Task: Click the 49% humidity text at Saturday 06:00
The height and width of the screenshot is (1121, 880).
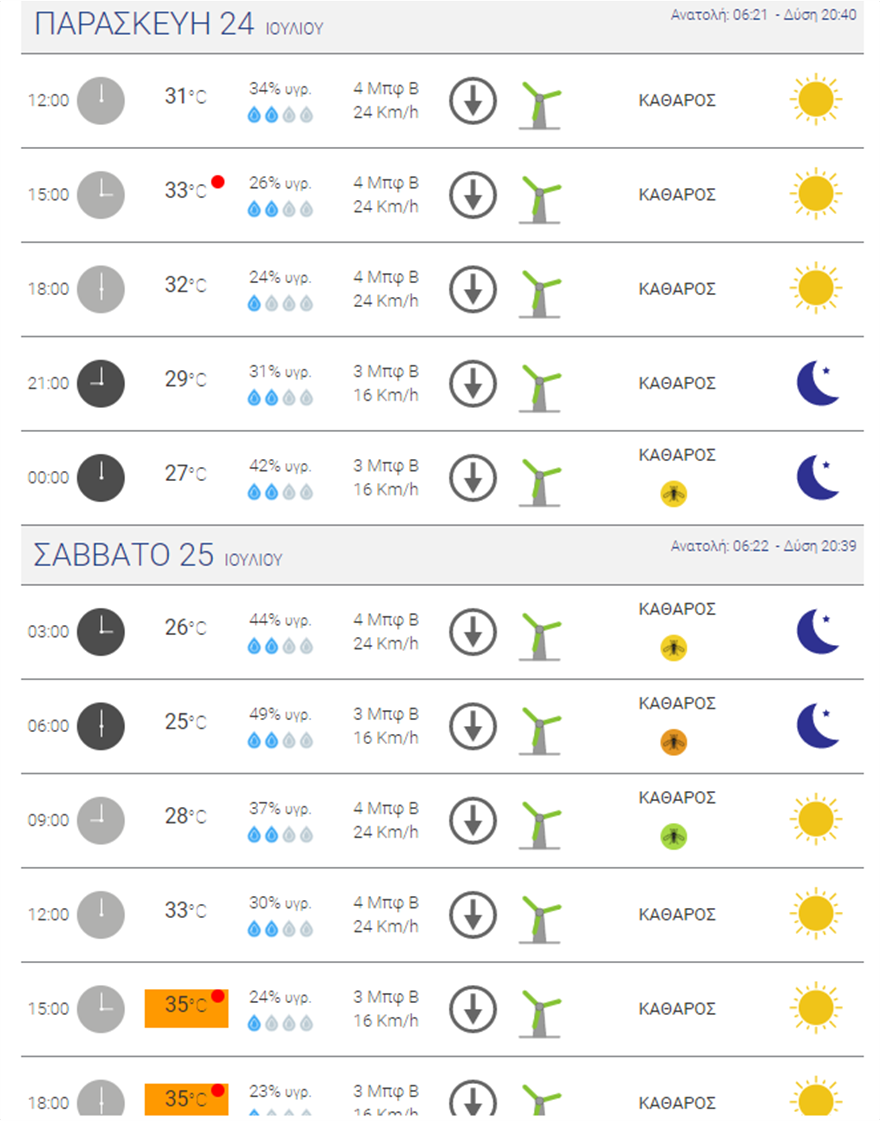Action: click(280, 714)
